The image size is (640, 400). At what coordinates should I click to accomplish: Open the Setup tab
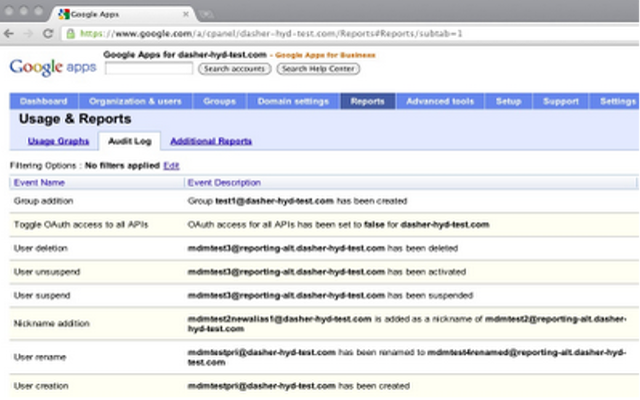[509, 101]
